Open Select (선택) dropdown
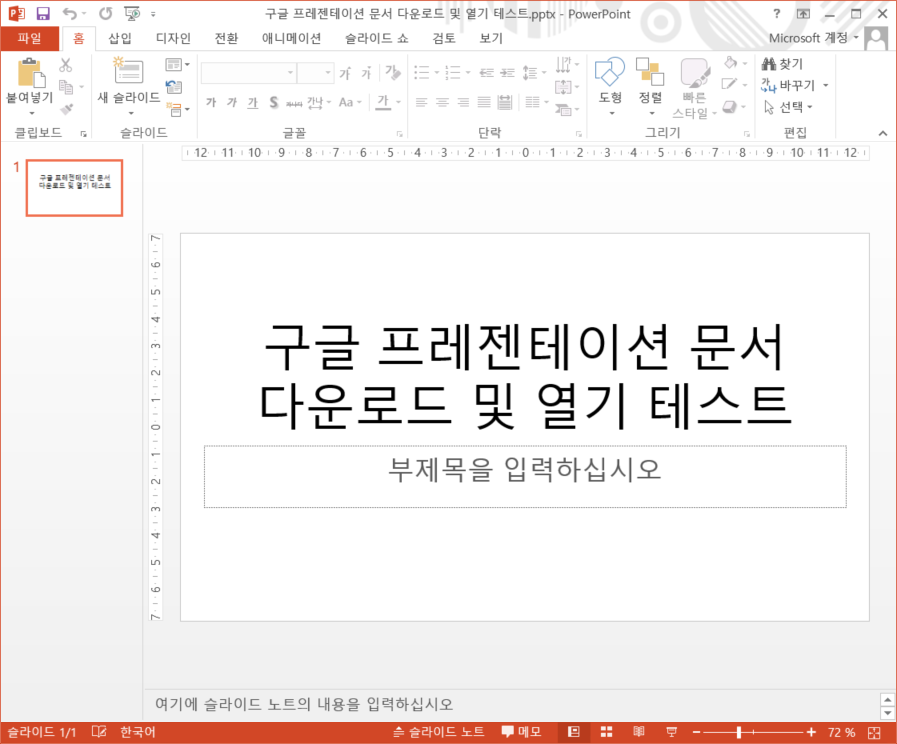The image size is (897, 744). tap(788, 107)
